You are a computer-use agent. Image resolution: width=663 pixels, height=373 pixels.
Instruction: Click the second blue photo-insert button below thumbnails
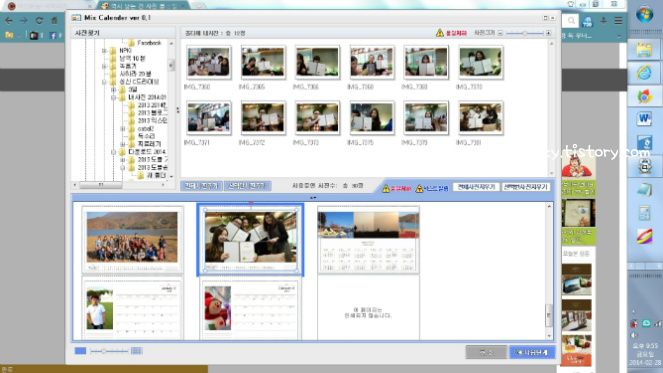coord(247,186)
